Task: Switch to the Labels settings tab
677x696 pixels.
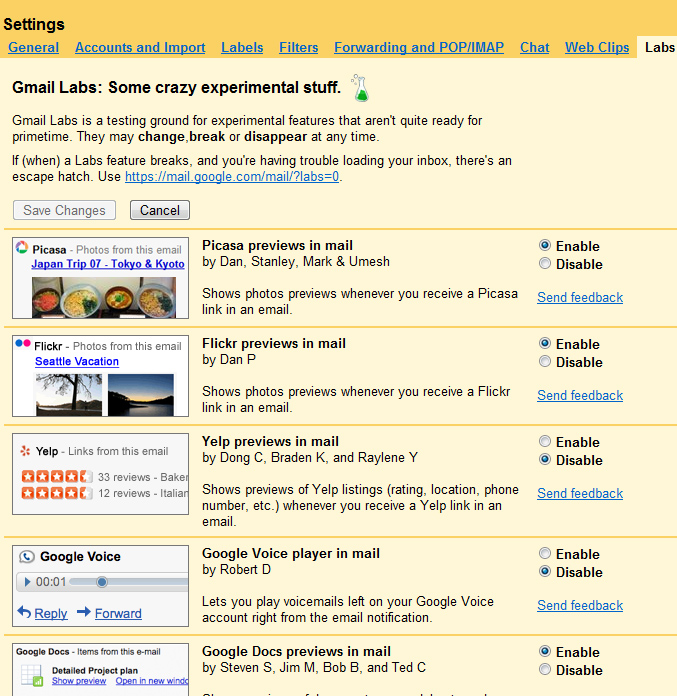Action: click(242, 47)
